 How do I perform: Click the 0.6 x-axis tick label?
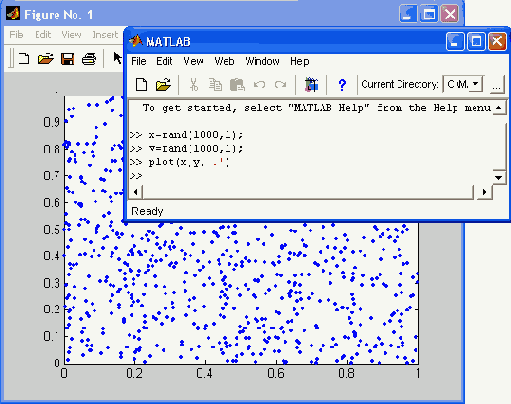coord(276,373)
